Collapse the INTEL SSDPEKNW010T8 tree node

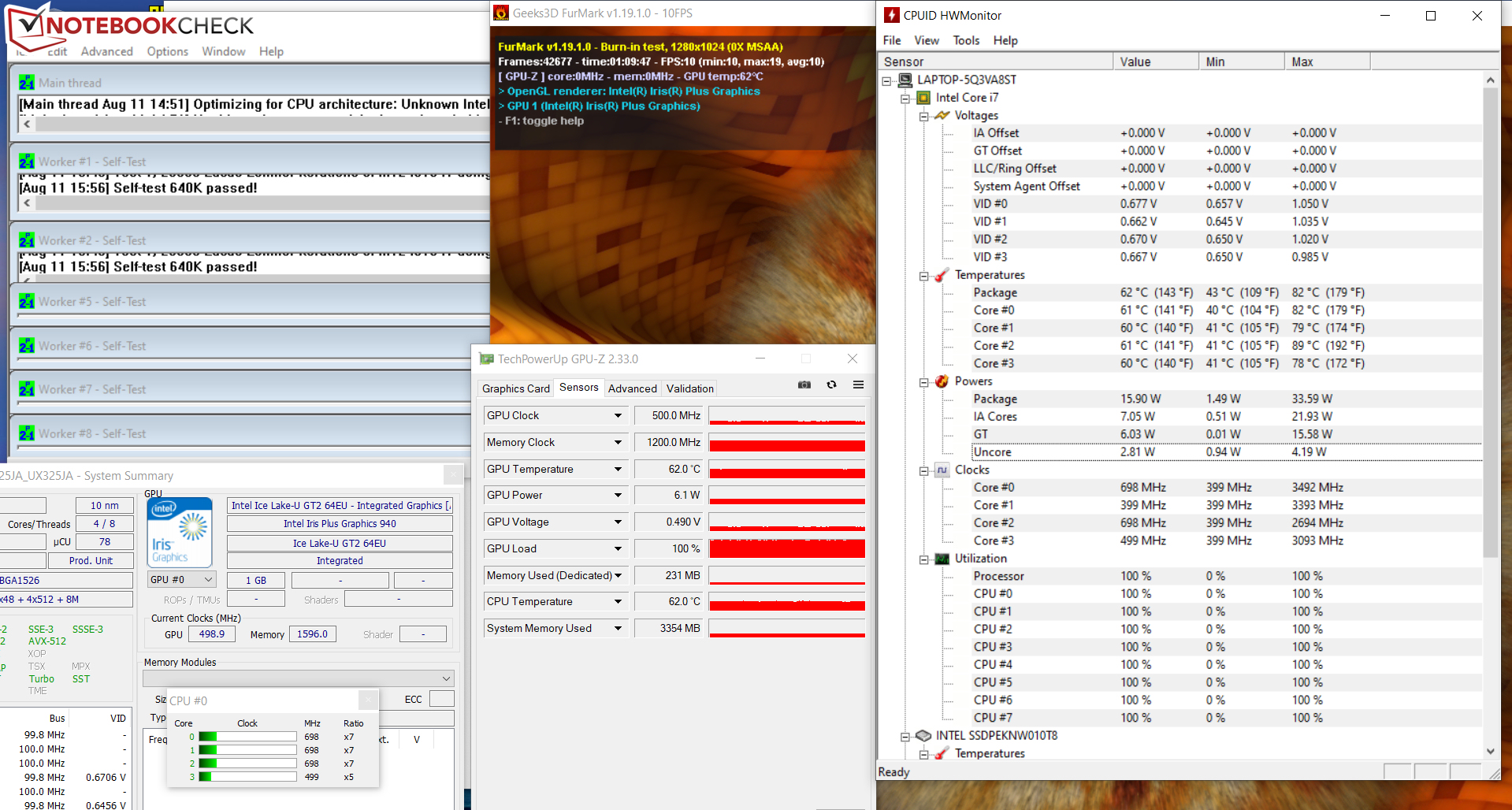pos(905,737)
